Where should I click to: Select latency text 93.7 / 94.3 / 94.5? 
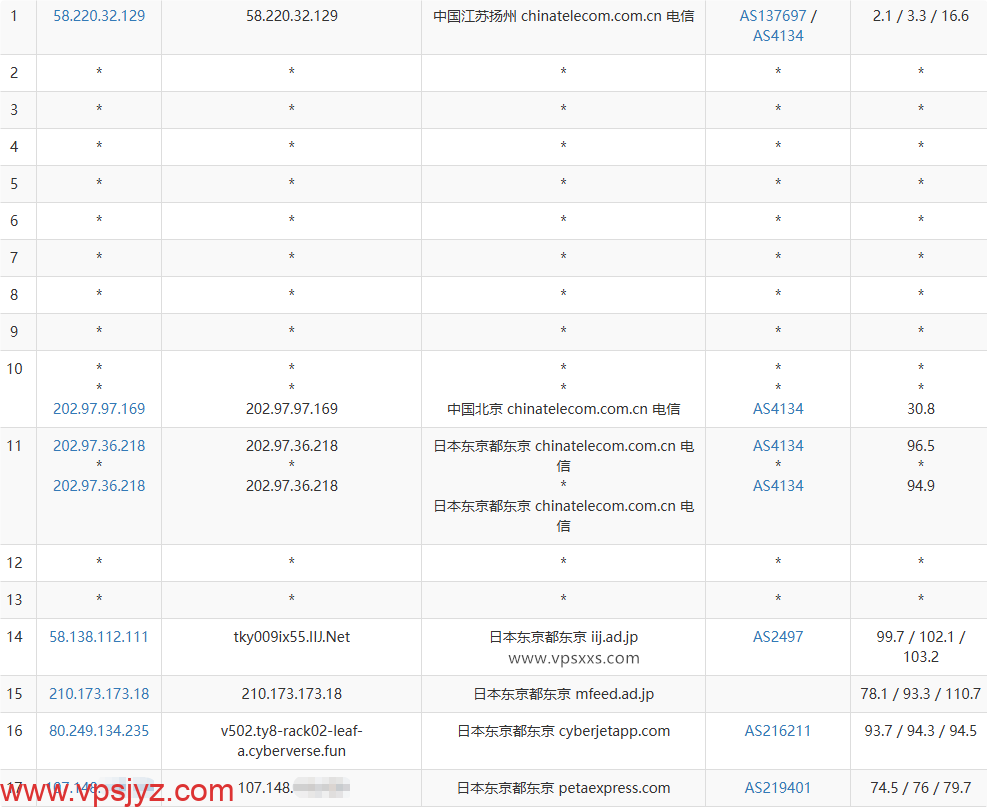point(920,731)
